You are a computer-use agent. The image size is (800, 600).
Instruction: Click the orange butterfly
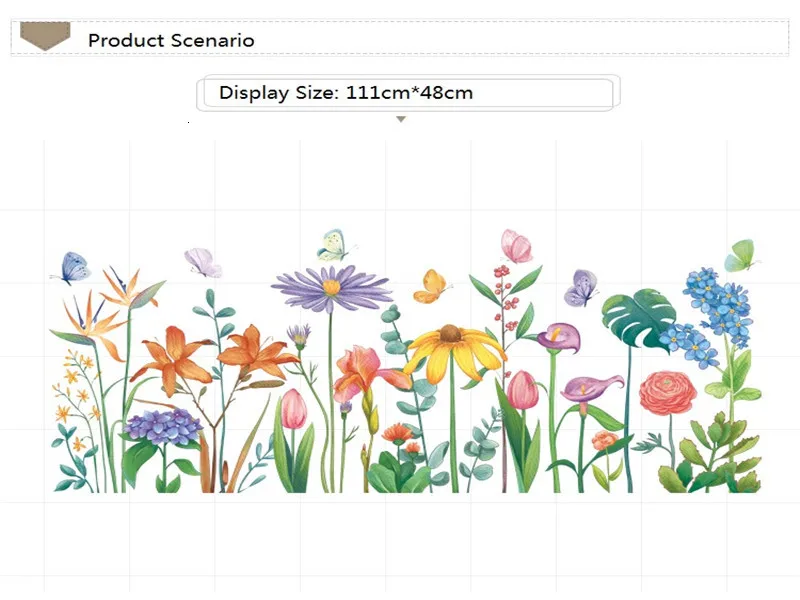pyautogui.click(x=431, y=286)
